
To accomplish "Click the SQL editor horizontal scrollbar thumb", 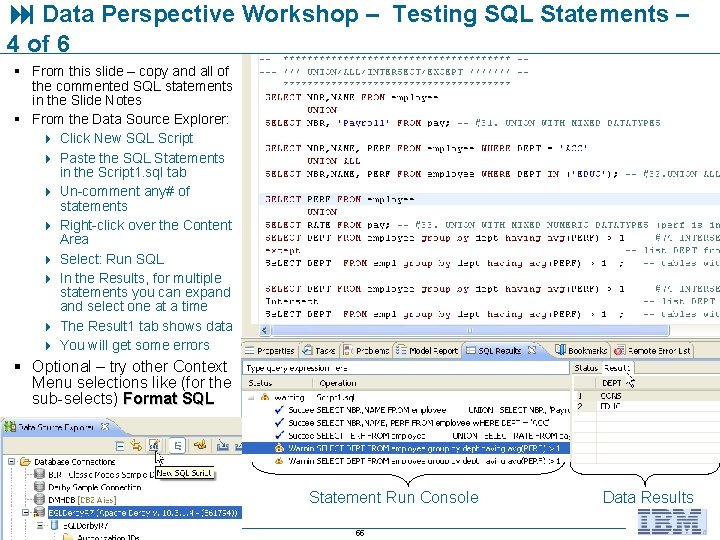I will pyautogui.click(x=469, y=330).
